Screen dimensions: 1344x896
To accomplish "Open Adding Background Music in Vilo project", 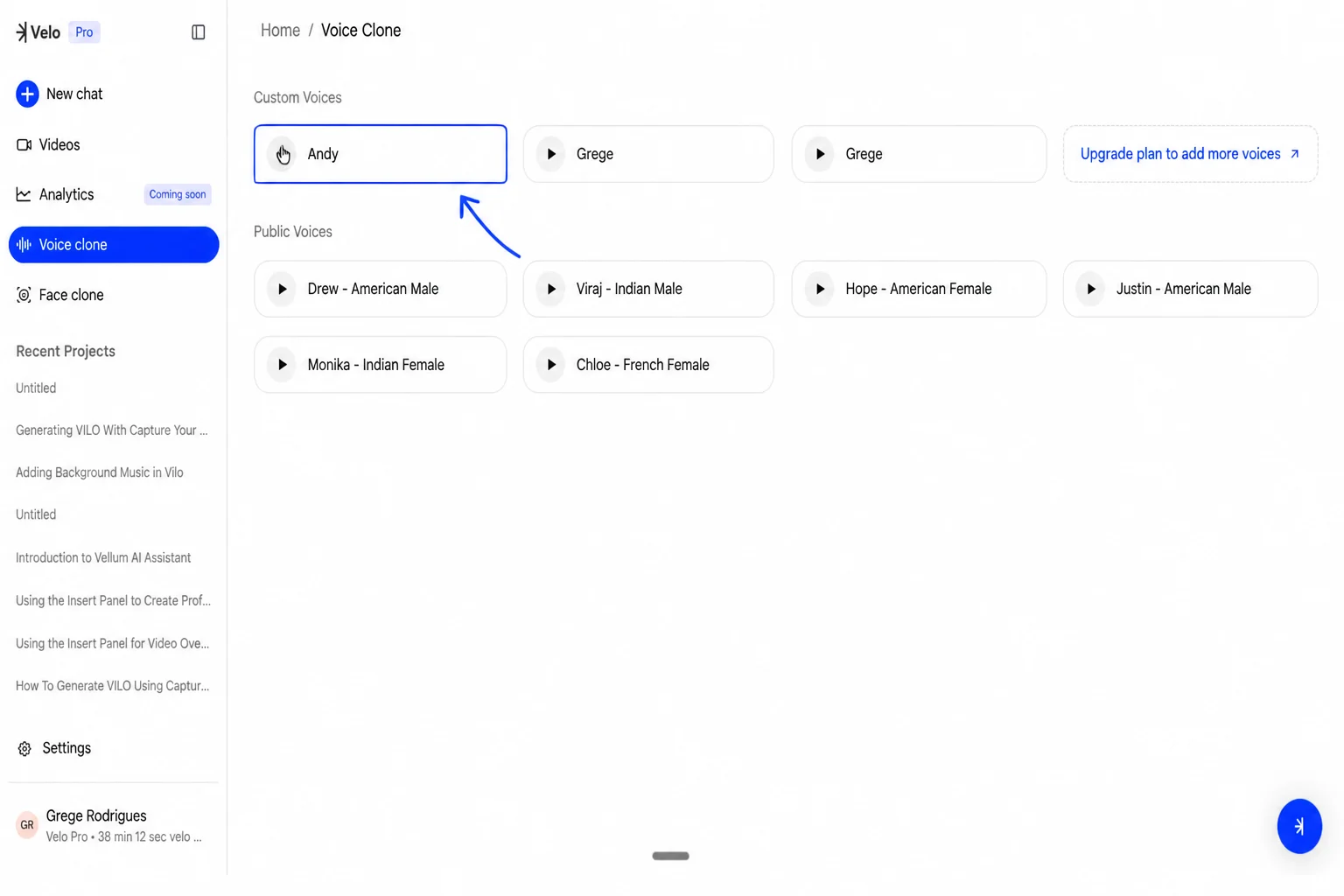I will (100, 472).
